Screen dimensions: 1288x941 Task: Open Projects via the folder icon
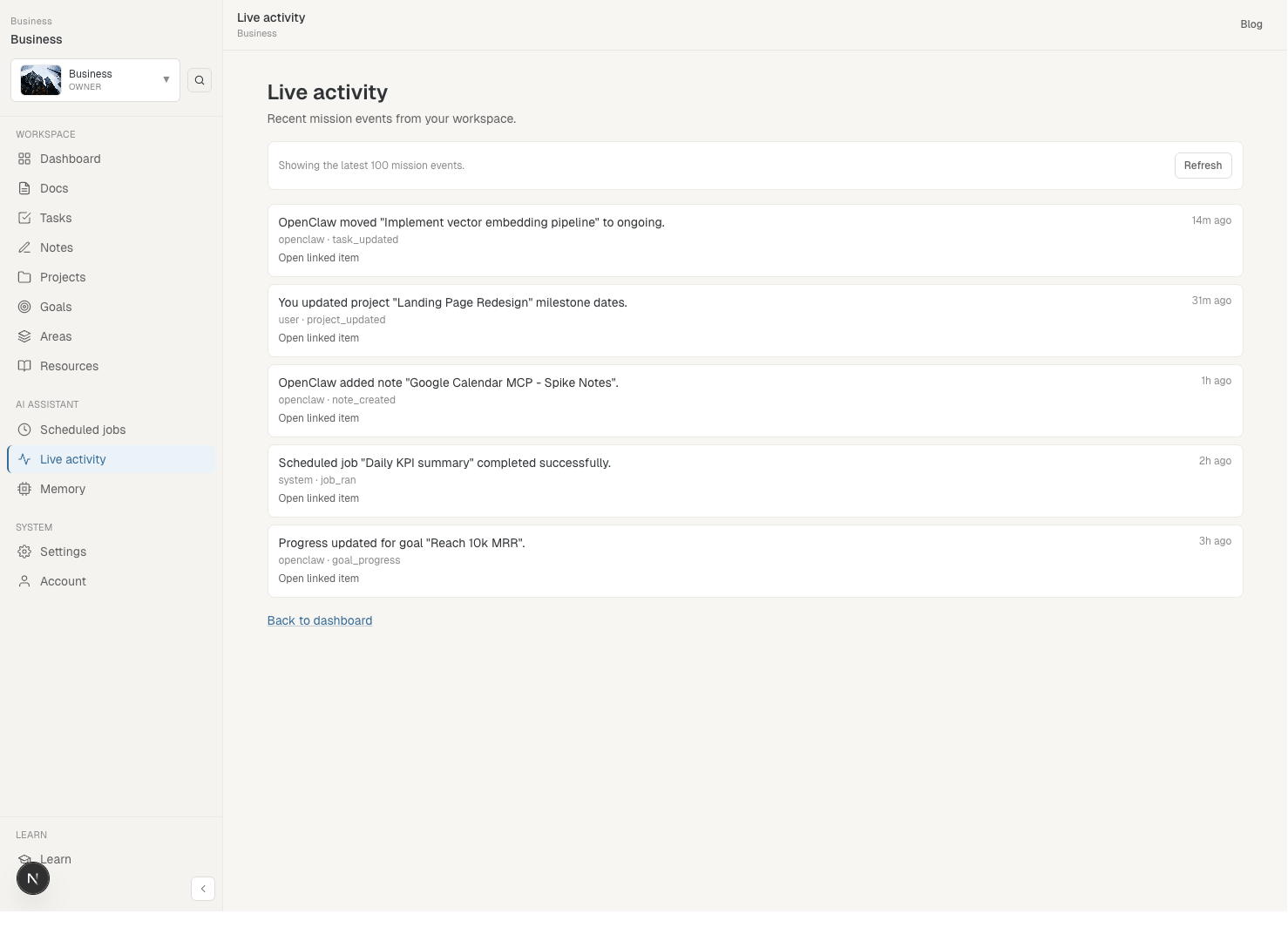coord(25,277)
